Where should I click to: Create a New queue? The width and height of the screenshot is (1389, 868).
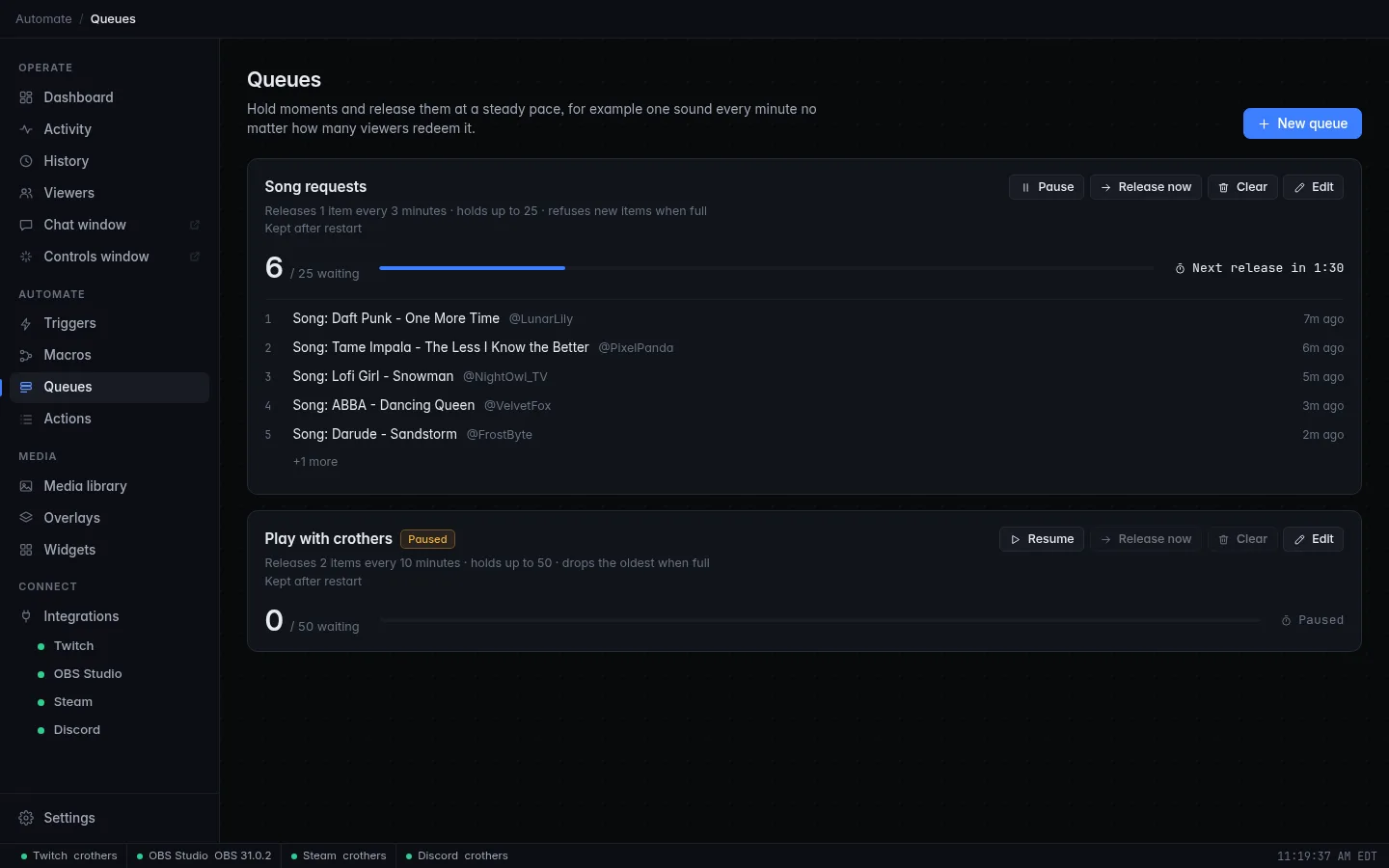pos(1302,123)
